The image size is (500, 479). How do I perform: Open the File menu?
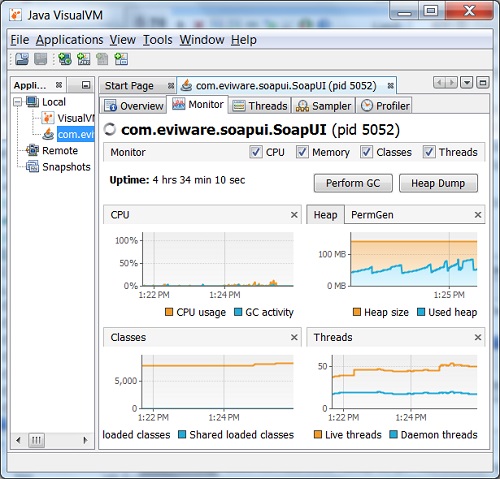(x=20, y=40)
